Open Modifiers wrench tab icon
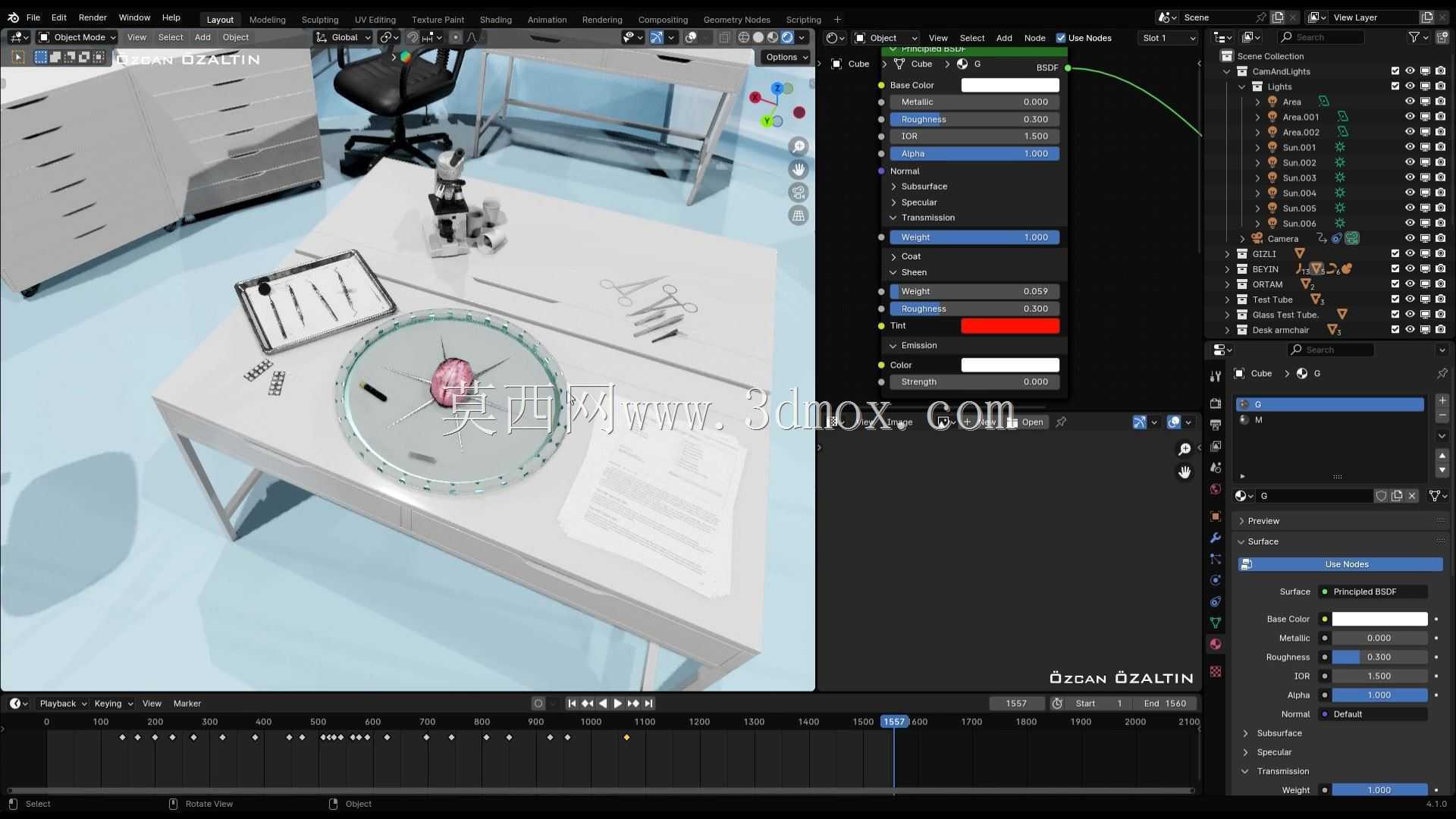The image size is (1456, 819). pos(1216,538)
